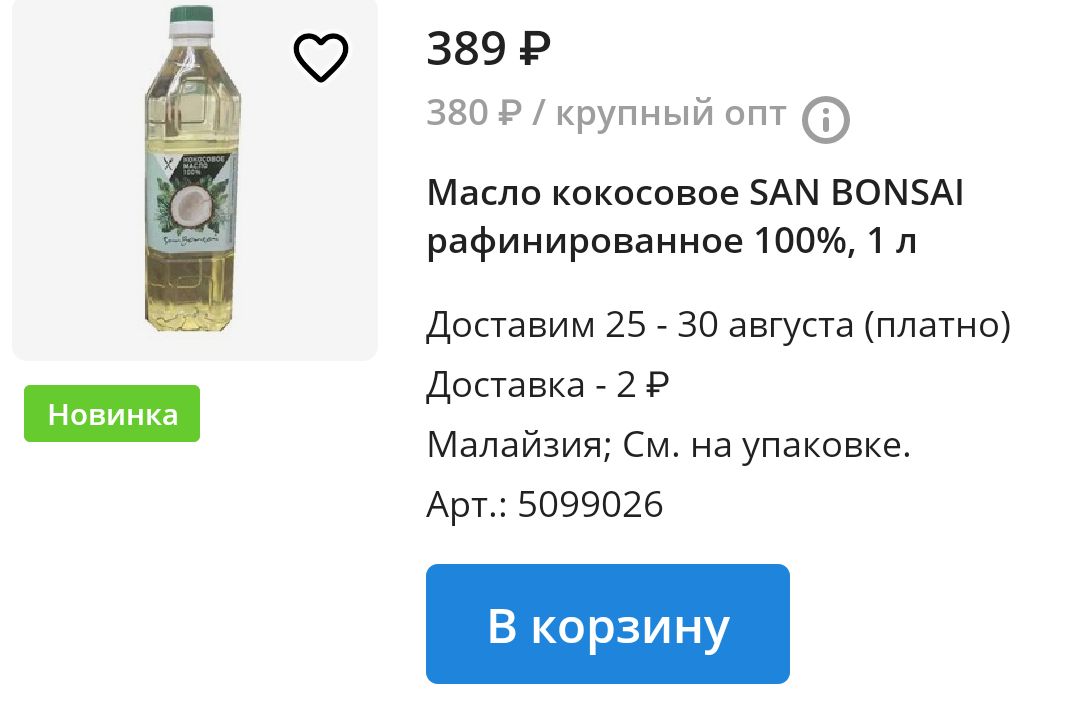The image size is (1080, 704).
Task: Click the Доставка - 2 ₽ line
Action: tap(548, 384)
